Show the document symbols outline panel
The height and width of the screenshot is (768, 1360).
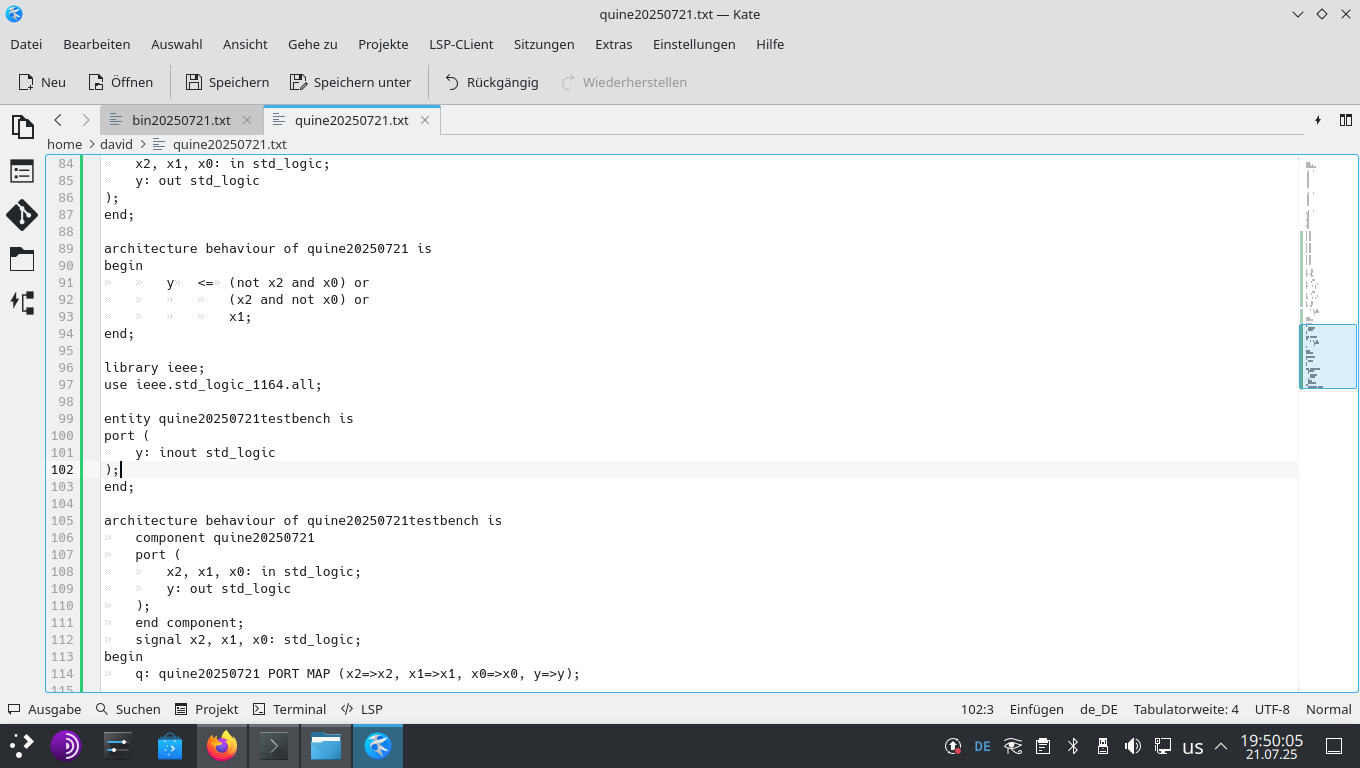pos(22,171)
